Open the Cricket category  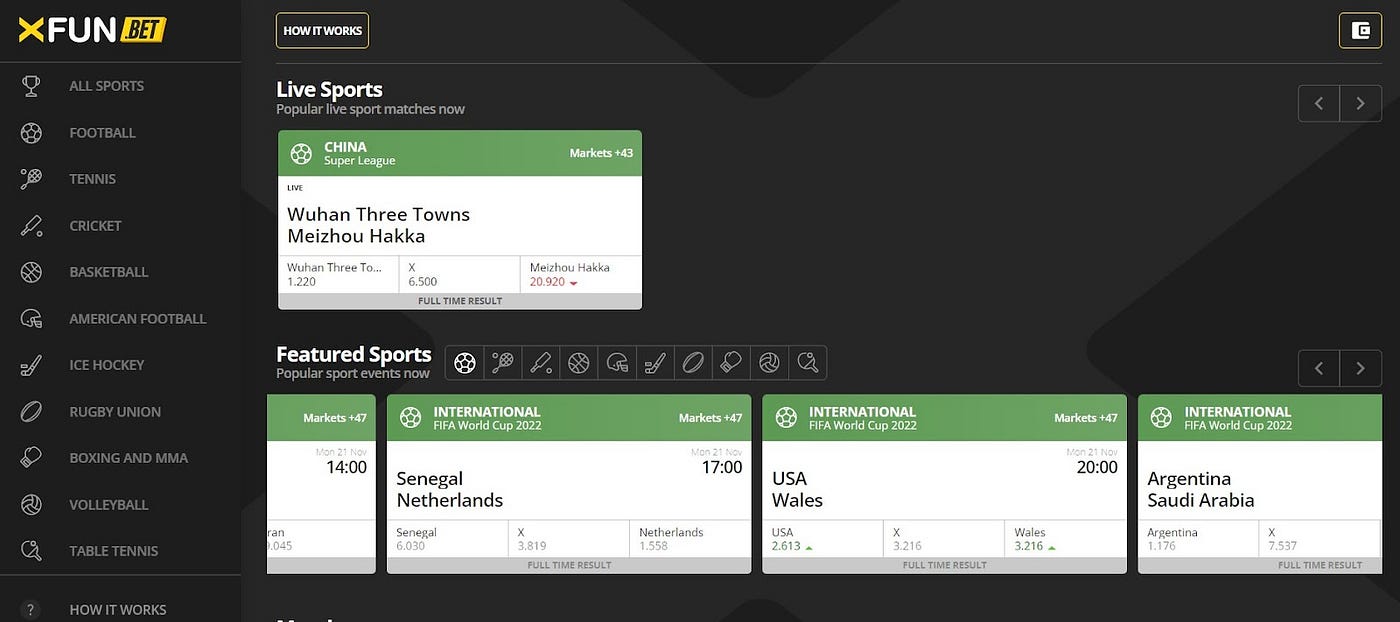pyautogui.click(x=95, y=225)
